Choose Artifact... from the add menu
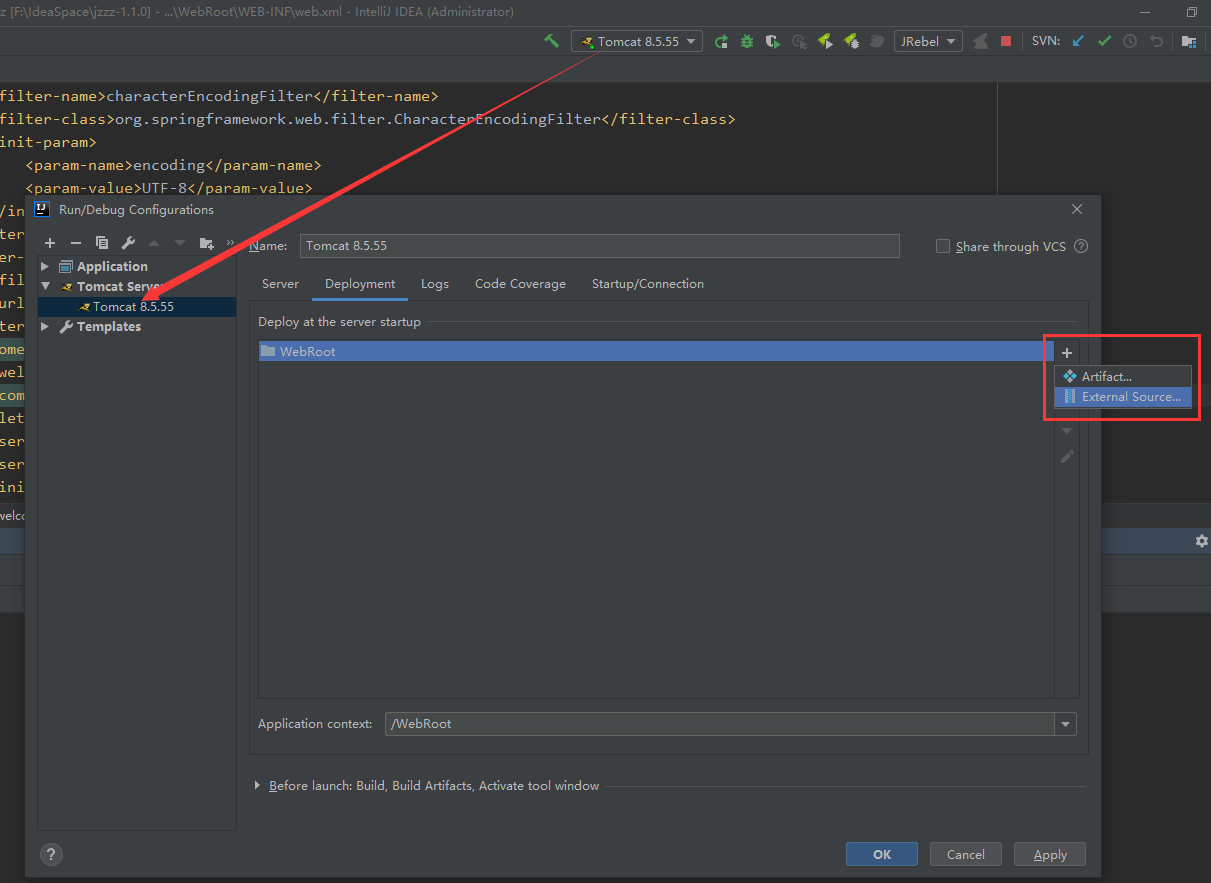The height and width of the screenshot is (883, 1211). [1123, 377]
